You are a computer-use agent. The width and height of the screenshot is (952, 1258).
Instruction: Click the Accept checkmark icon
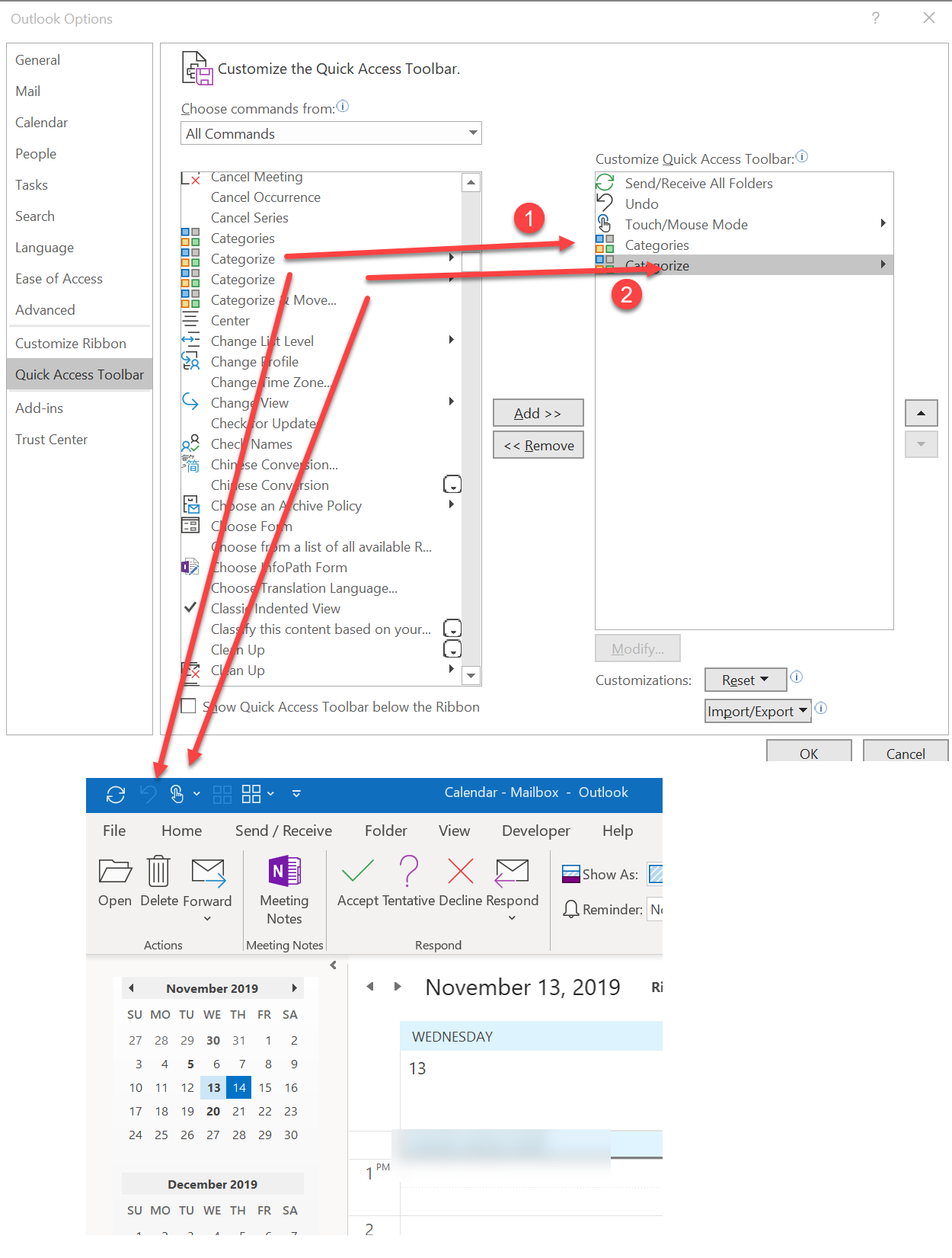click(x=358, y=870)
